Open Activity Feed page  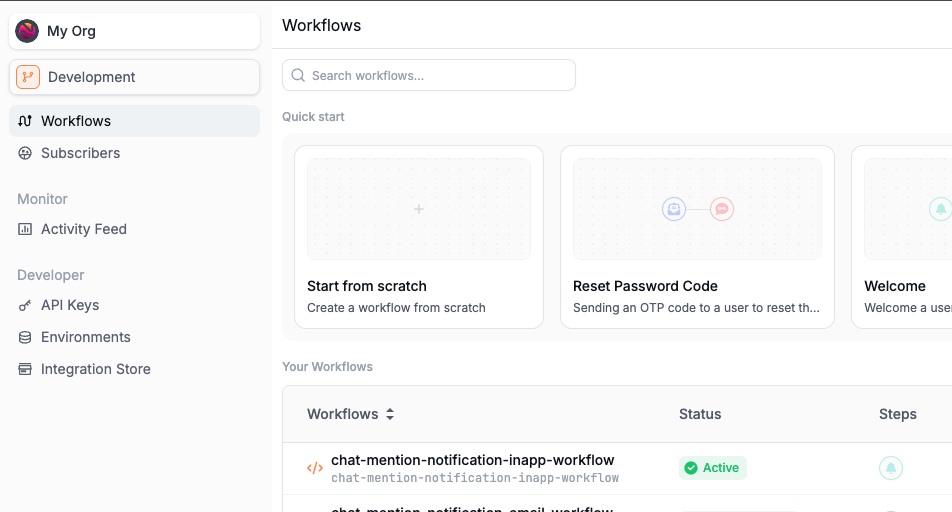click(x=135, y=229)
